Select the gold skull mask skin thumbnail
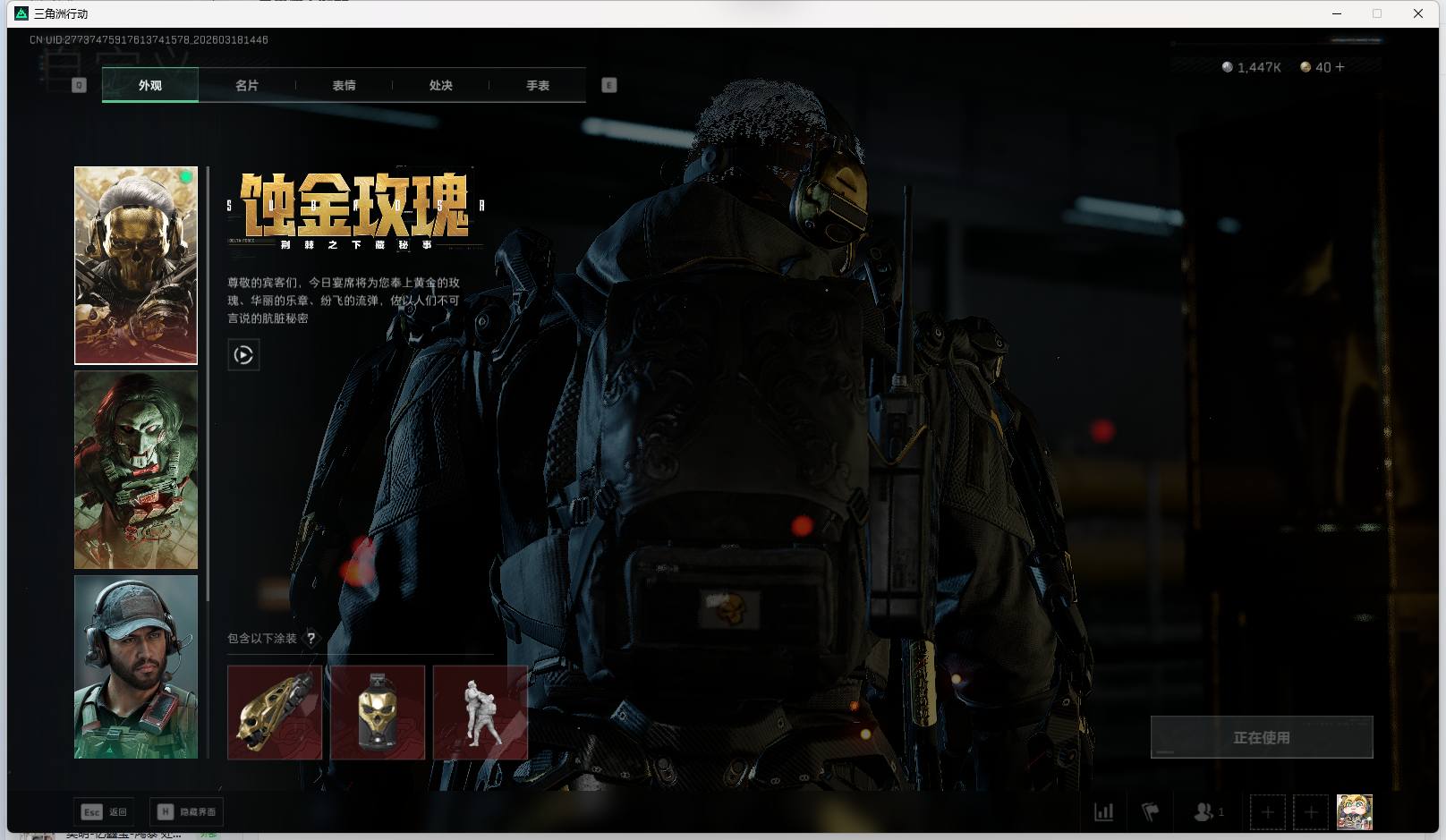This screenshot has height=840, width=1446. click(x=136, y=266)
